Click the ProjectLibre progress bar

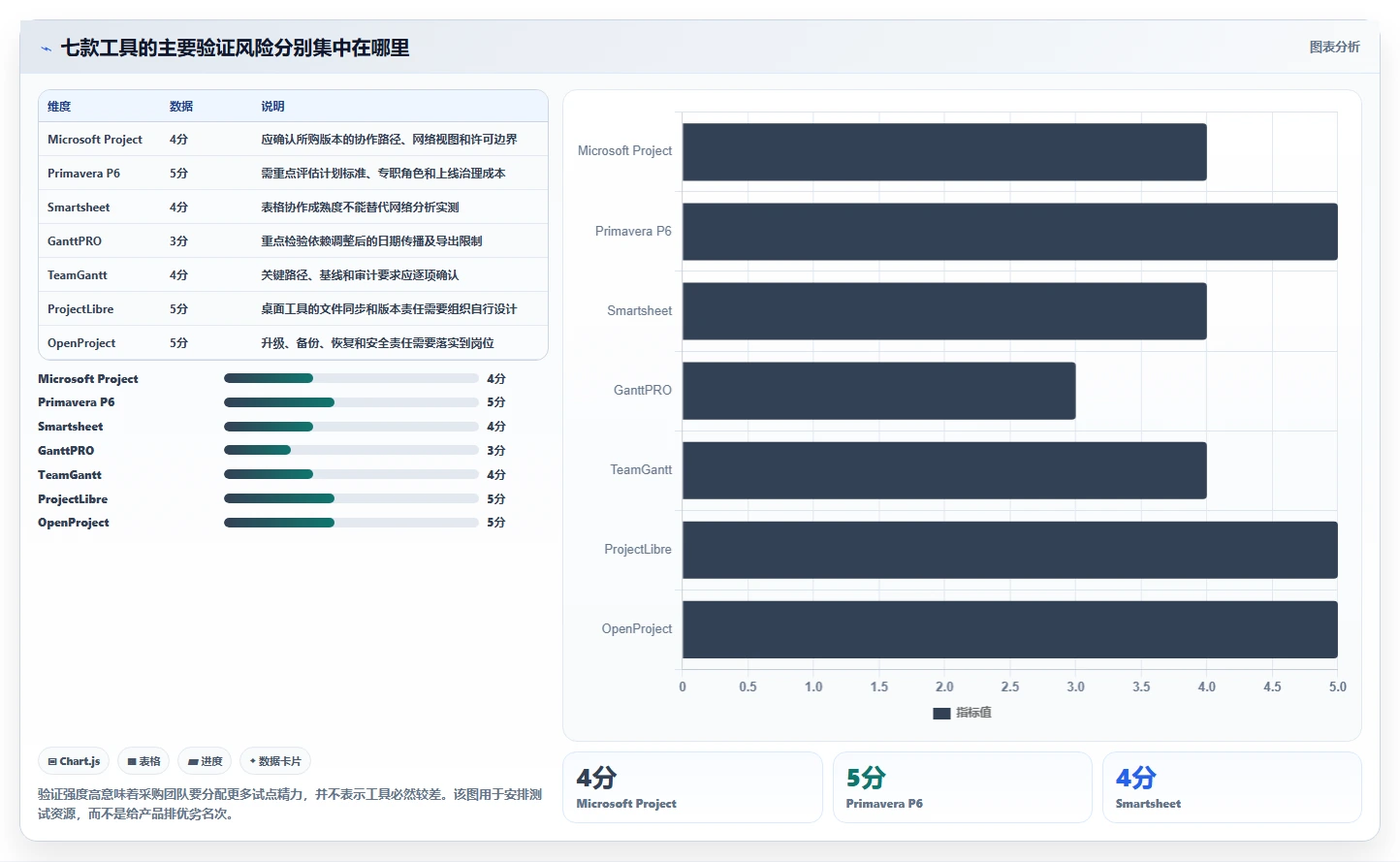(351, 498)
